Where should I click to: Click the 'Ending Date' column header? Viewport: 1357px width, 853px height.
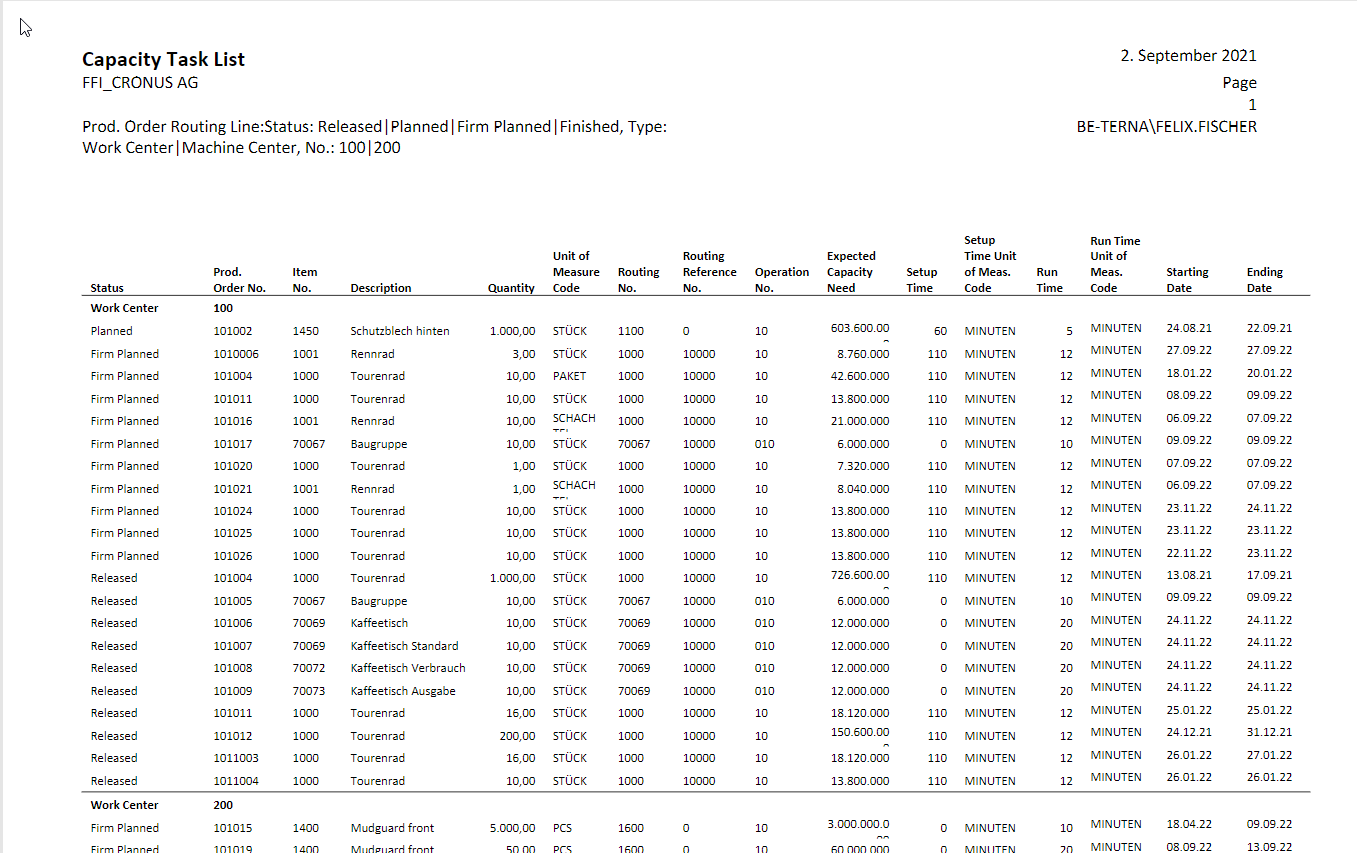tap(1265, 280)
